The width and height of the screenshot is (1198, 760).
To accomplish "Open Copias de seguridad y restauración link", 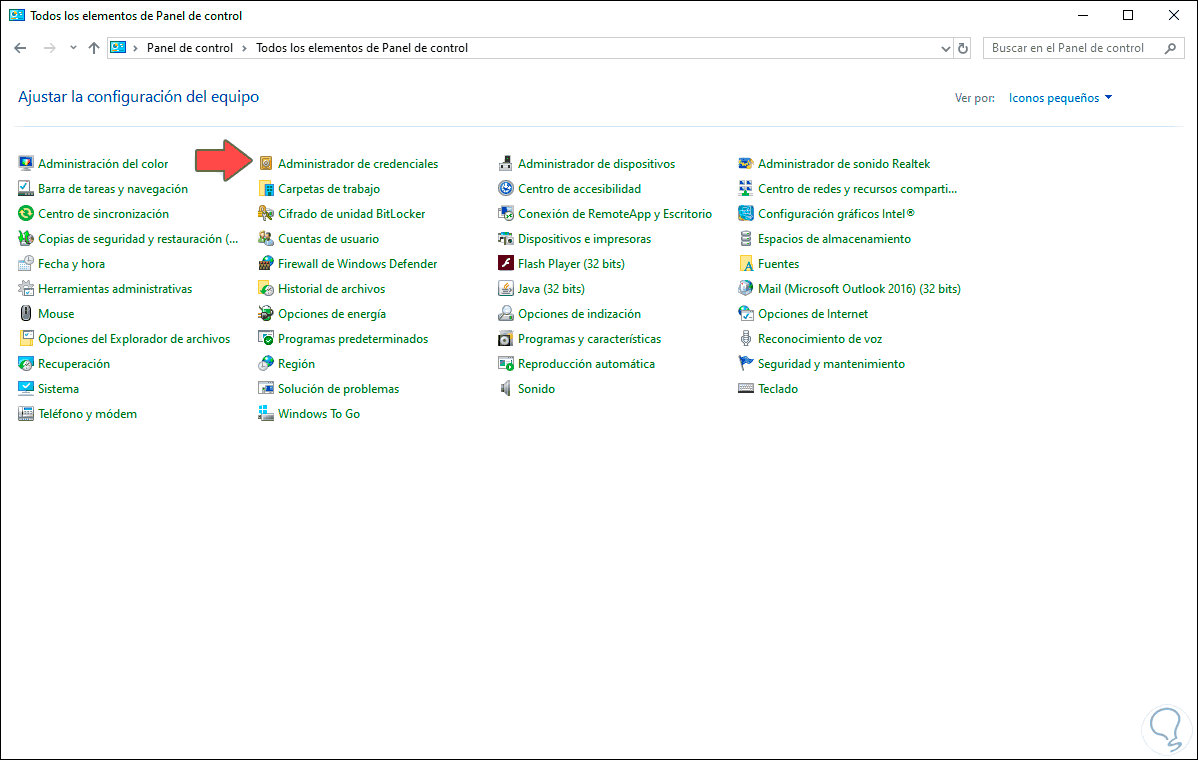I will (x=138, y=239).
